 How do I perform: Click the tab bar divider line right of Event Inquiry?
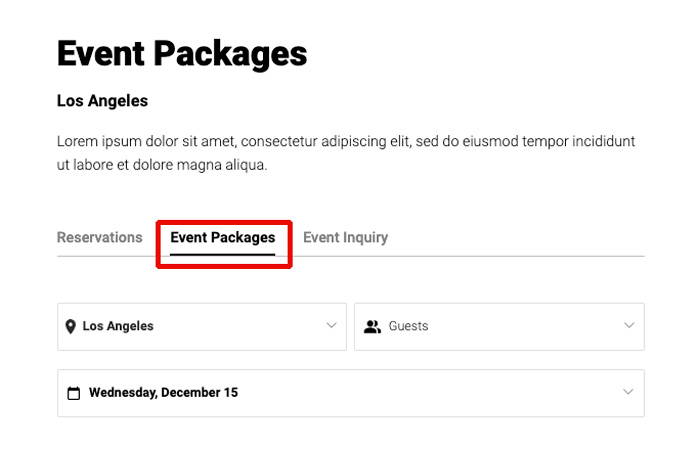pyautogui.click(x=520, y=256)
